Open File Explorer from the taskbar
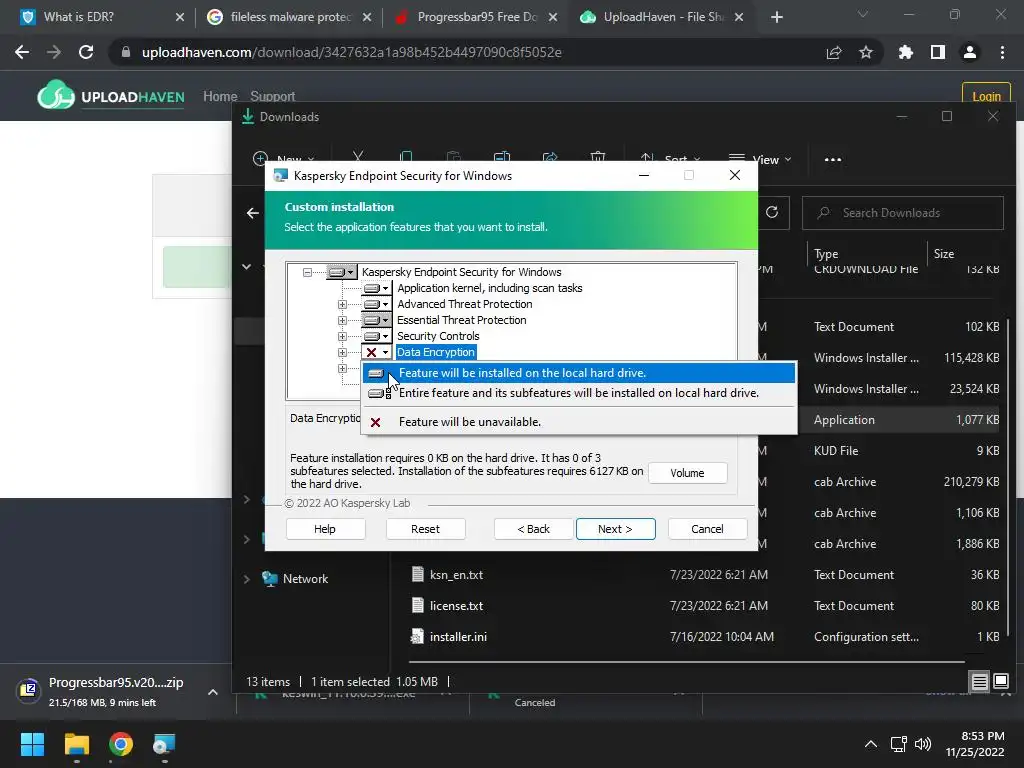 pyautogui.click(x=76, y=744)
